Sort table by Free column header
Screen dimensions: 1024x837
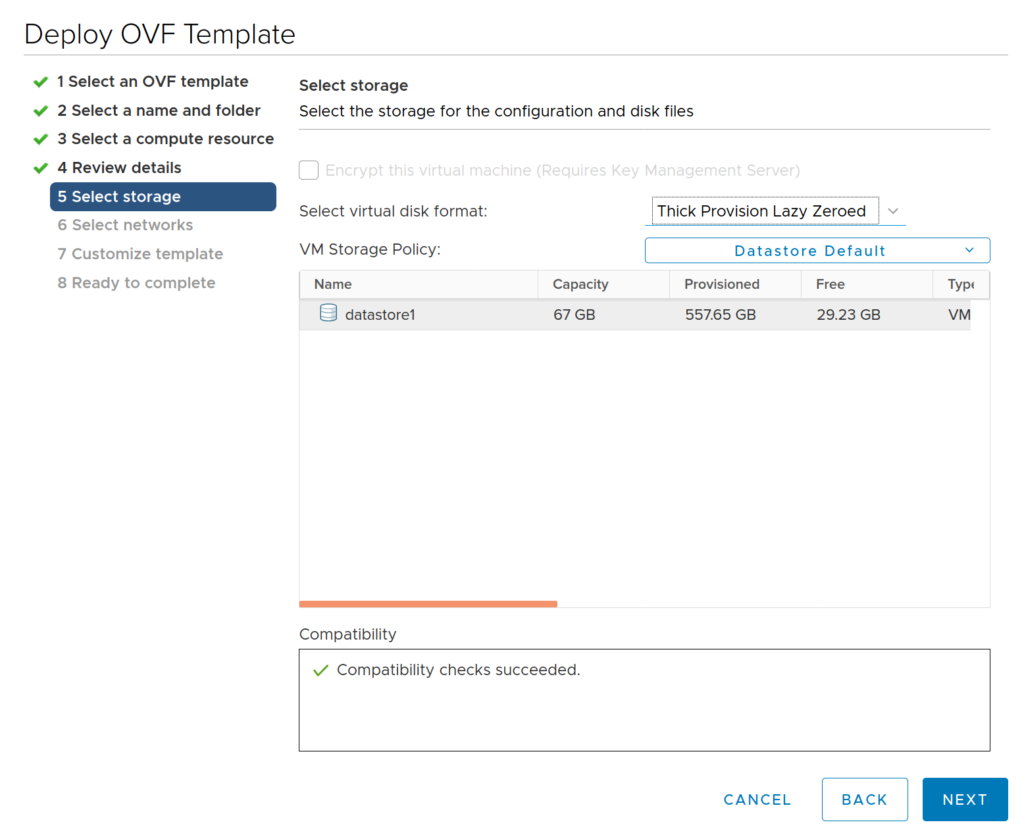pos(867,285)
